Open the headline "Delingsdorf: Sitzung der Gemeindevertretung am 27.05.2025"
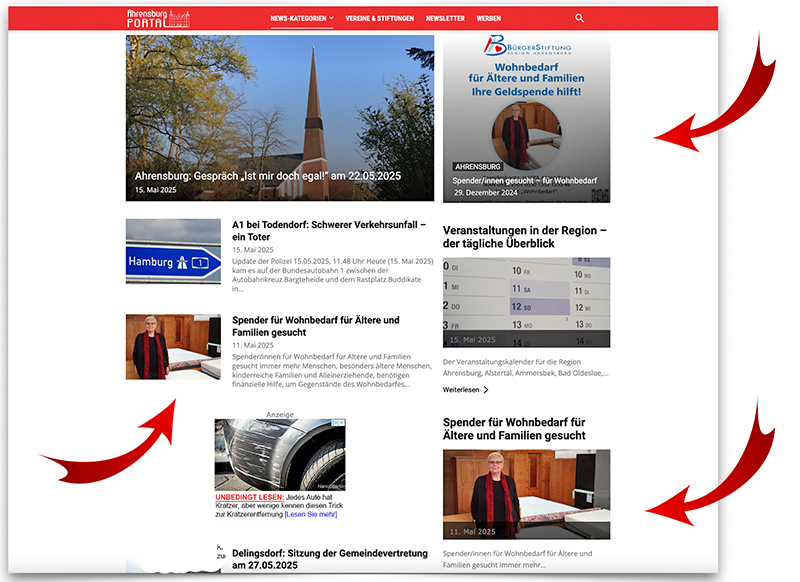The width and height of the screenshot is (800, 582). tap(330, 559)
